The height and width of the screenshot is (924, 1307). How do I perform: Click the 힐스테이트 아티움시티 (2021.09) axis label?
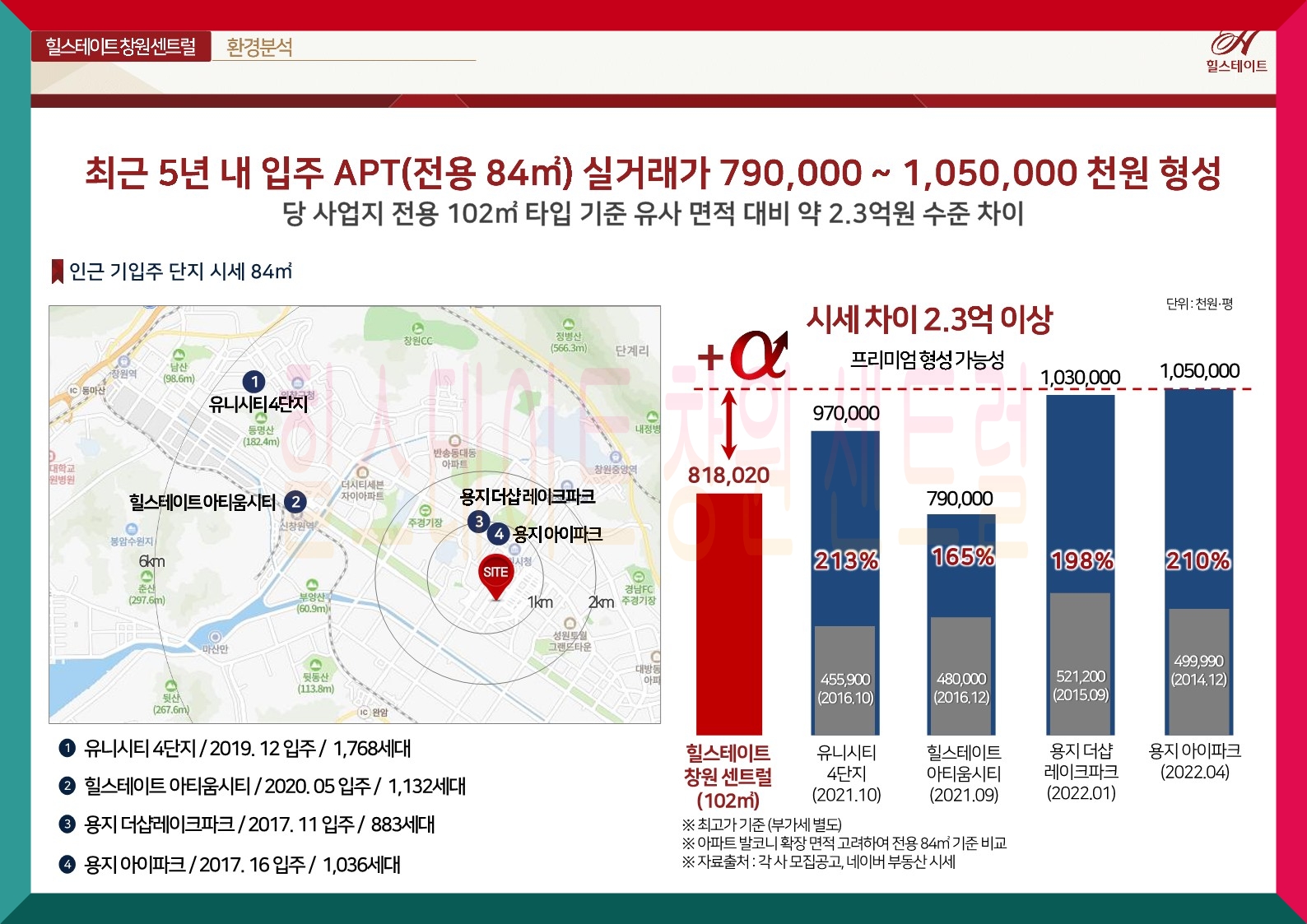[964, 773]
